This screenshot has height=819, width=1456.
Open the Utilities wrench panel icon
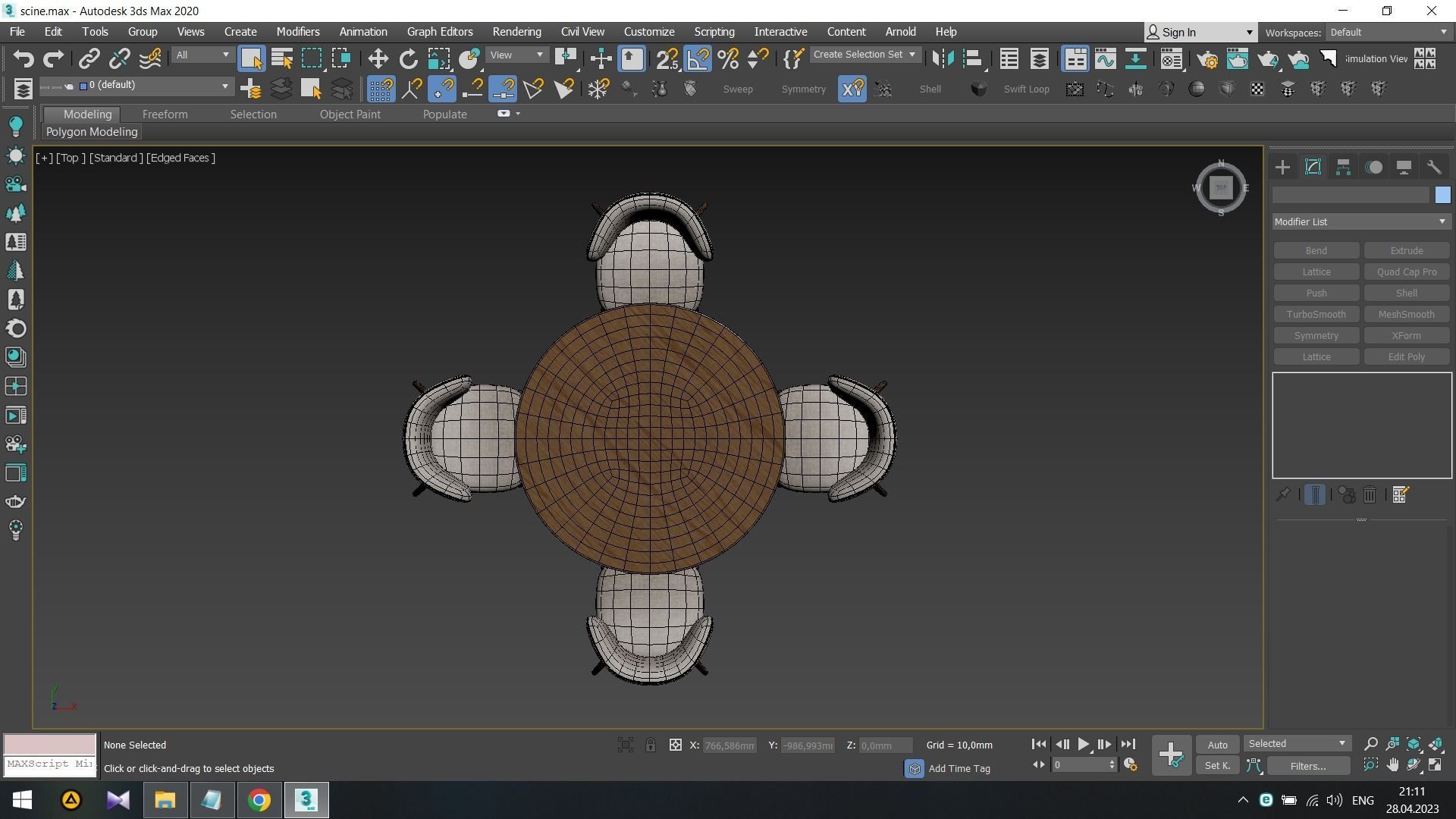pyautogui.click(x=1433, y=168)
